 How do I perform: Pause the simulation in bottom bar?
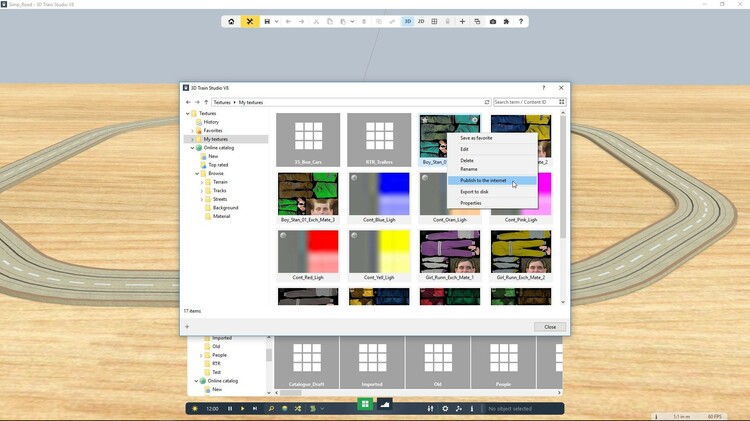coord(230,409)
